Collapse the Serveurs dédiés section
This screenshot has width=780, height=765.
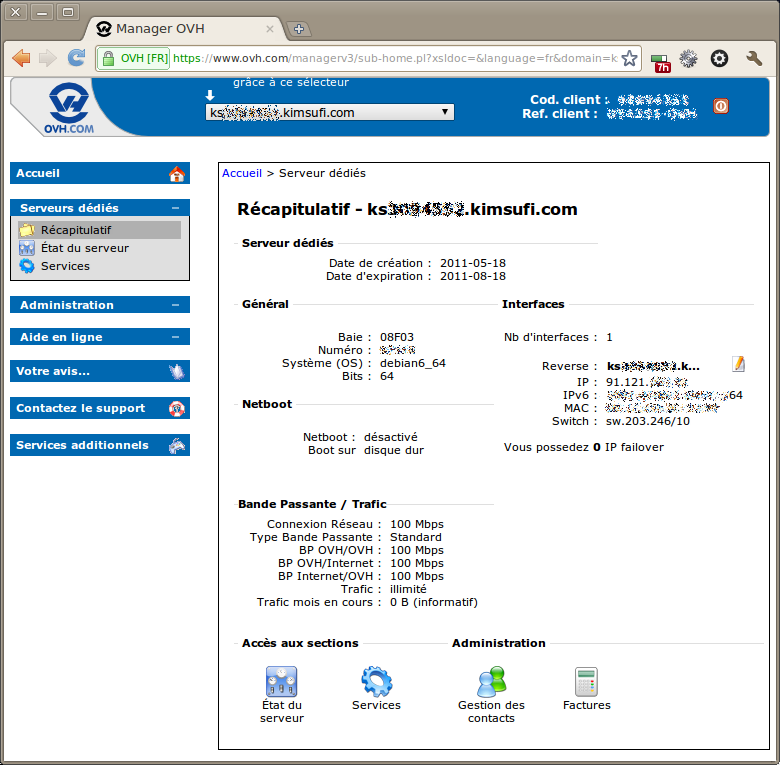(x=175, y=208)
